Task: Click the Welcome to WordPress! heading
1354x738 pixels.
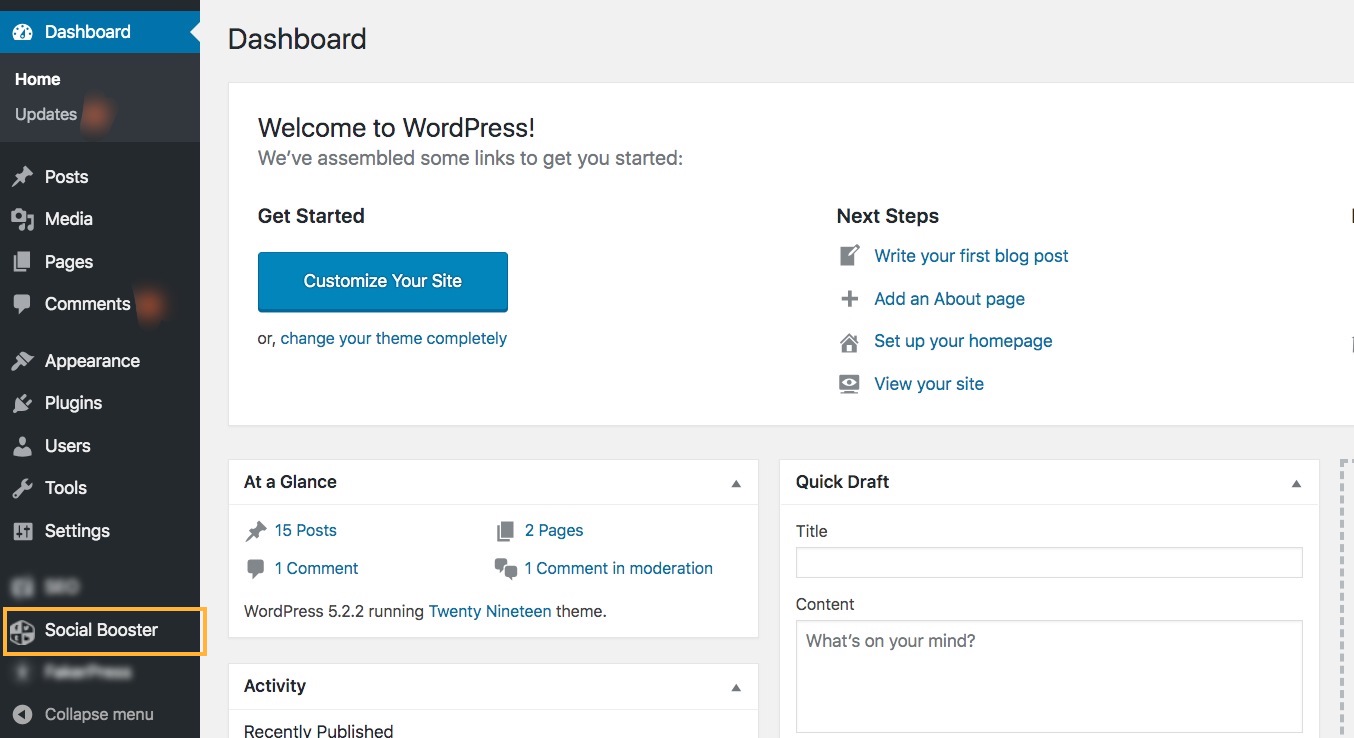Action: point(396,128)
